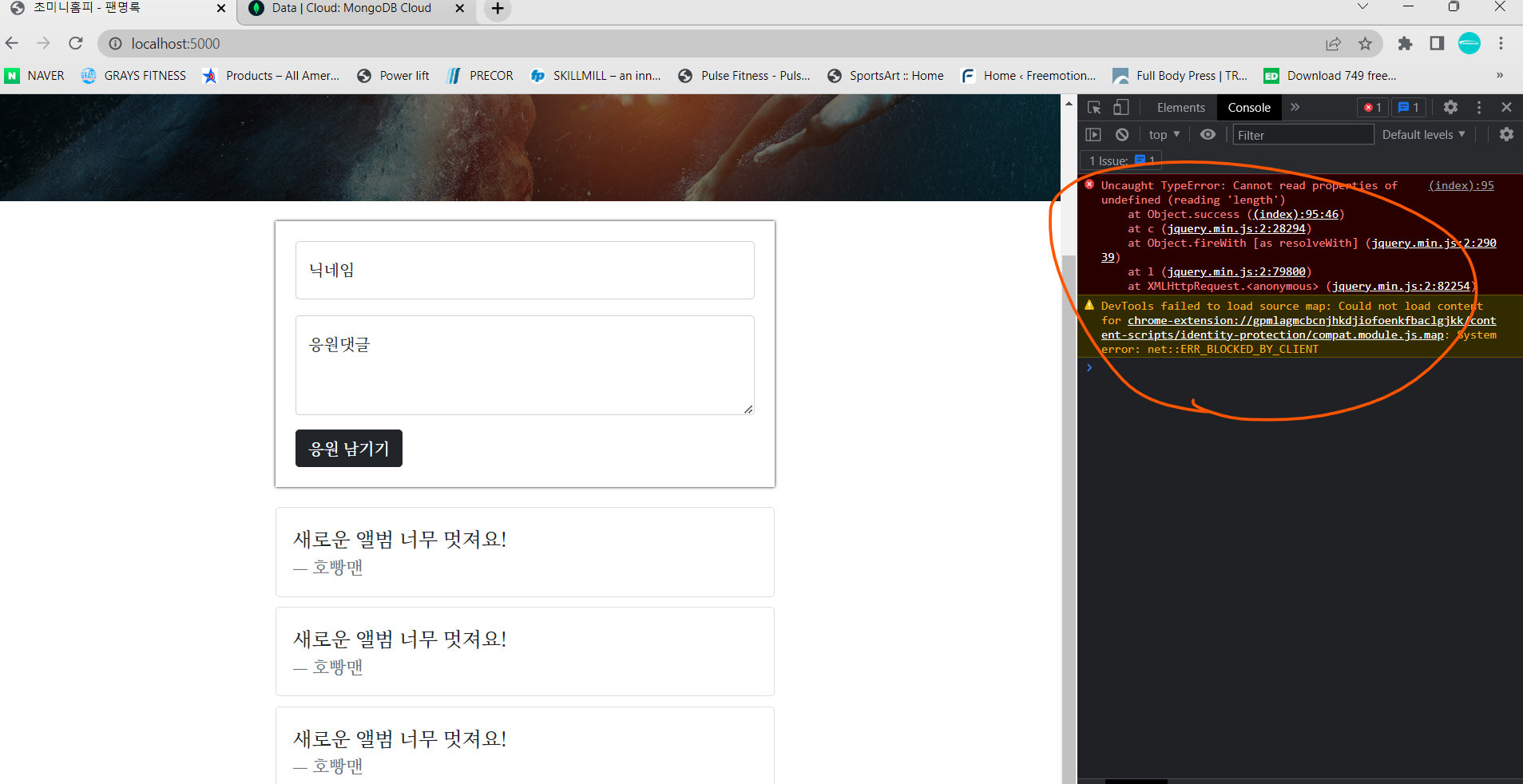This screenshot has width=1523, height=784.
Task: Share this page via the share icon
Action: pos(1333,44)
